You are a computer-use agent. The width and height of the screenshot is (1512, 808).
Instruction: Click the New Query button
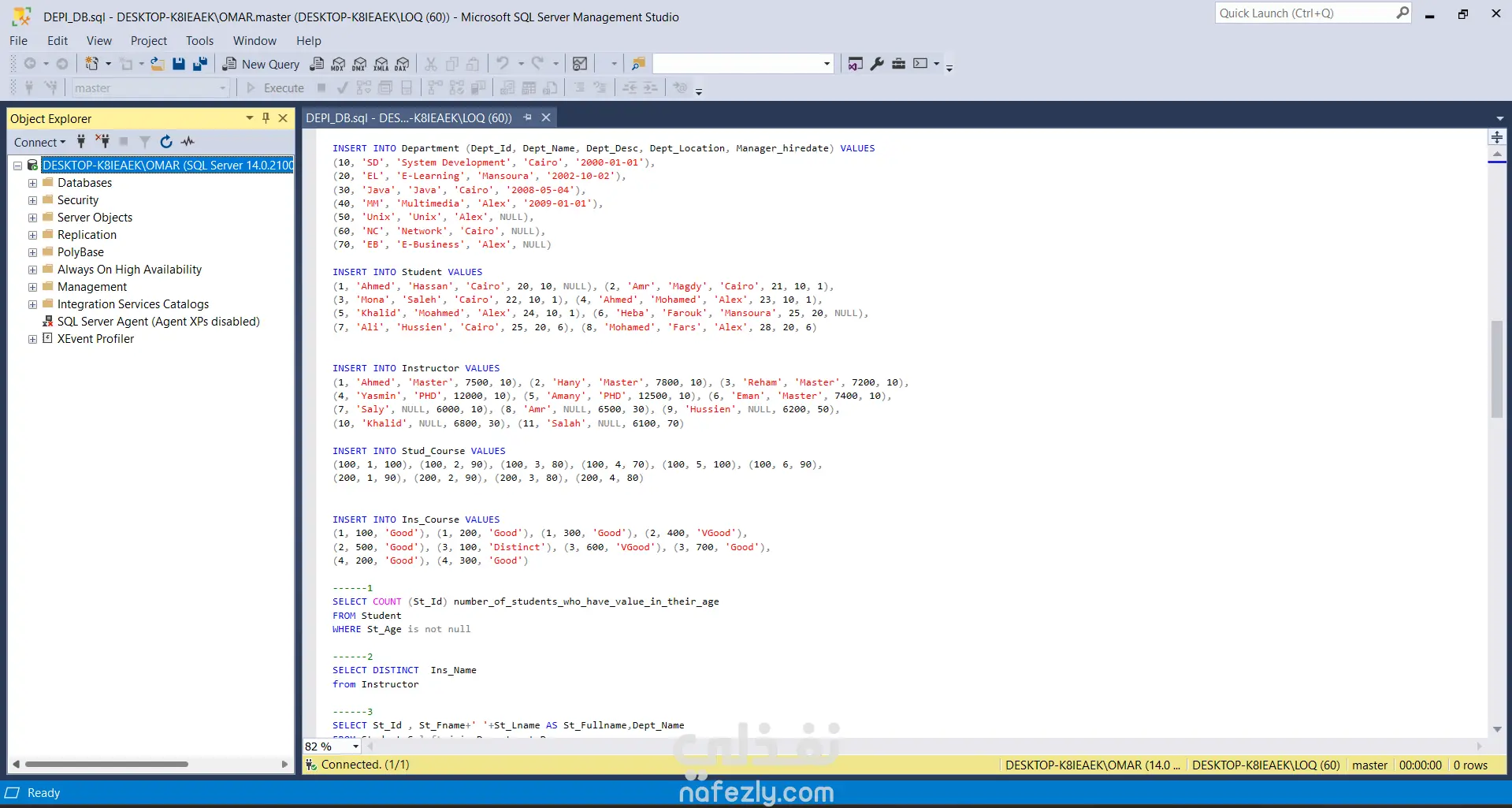261,64
